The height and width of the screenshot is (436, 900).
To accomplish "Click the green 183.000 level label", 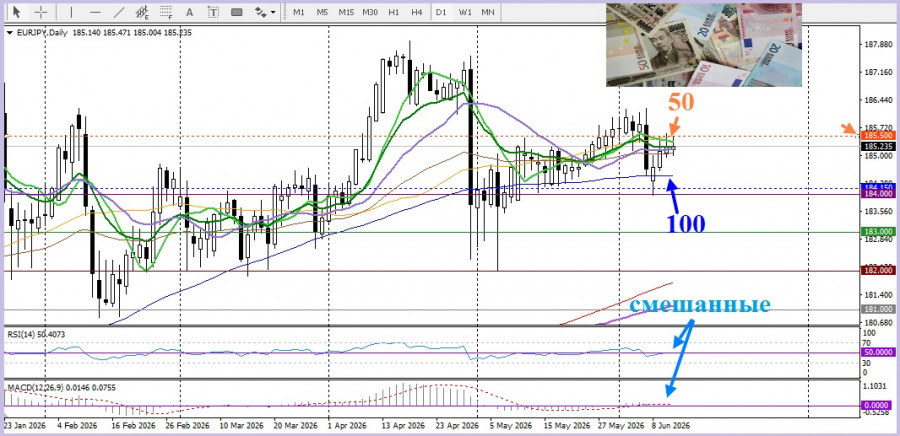I will click(876, 231).
